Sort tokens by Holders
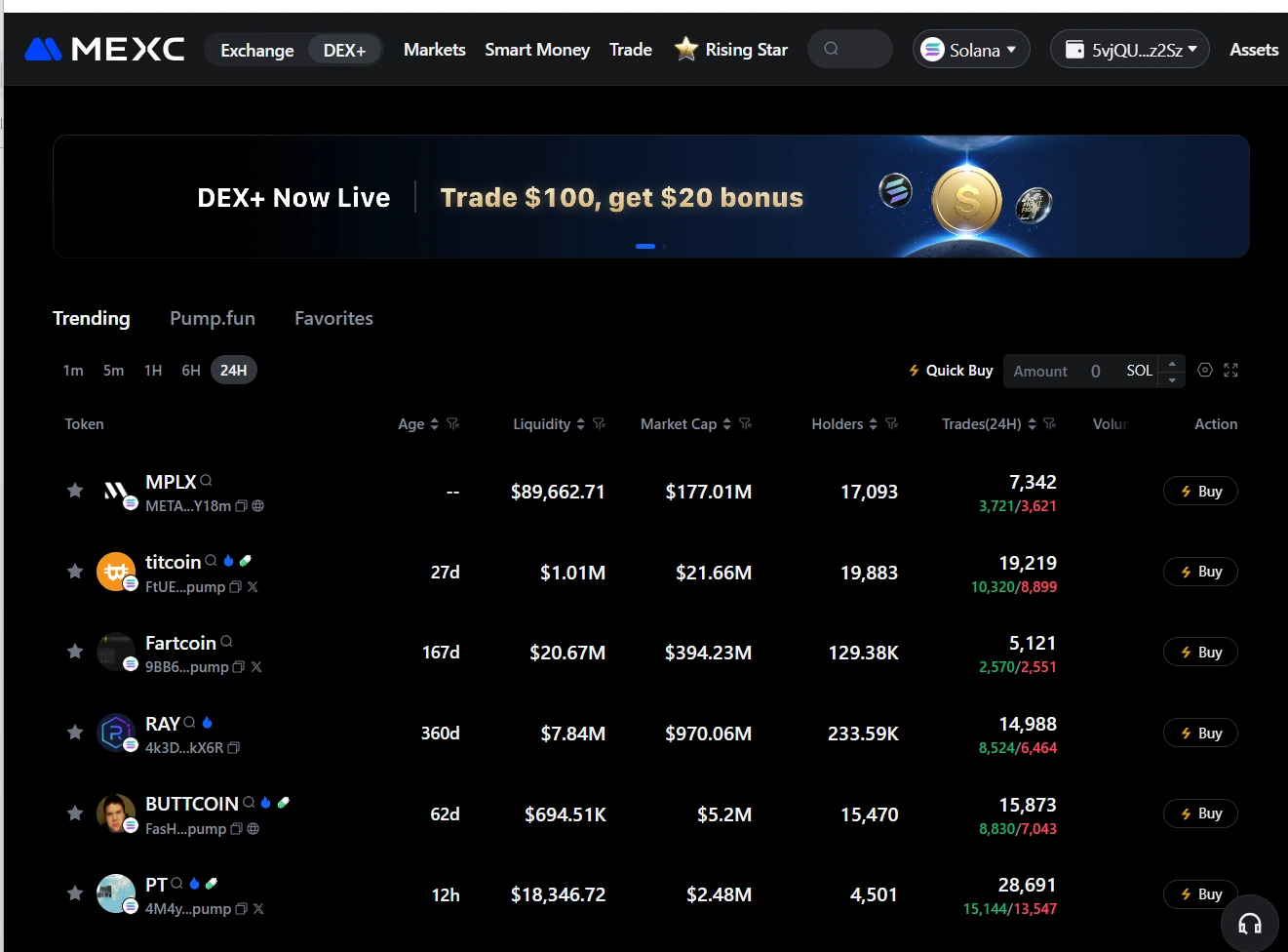1288x952 pixels. pos(873,423)
